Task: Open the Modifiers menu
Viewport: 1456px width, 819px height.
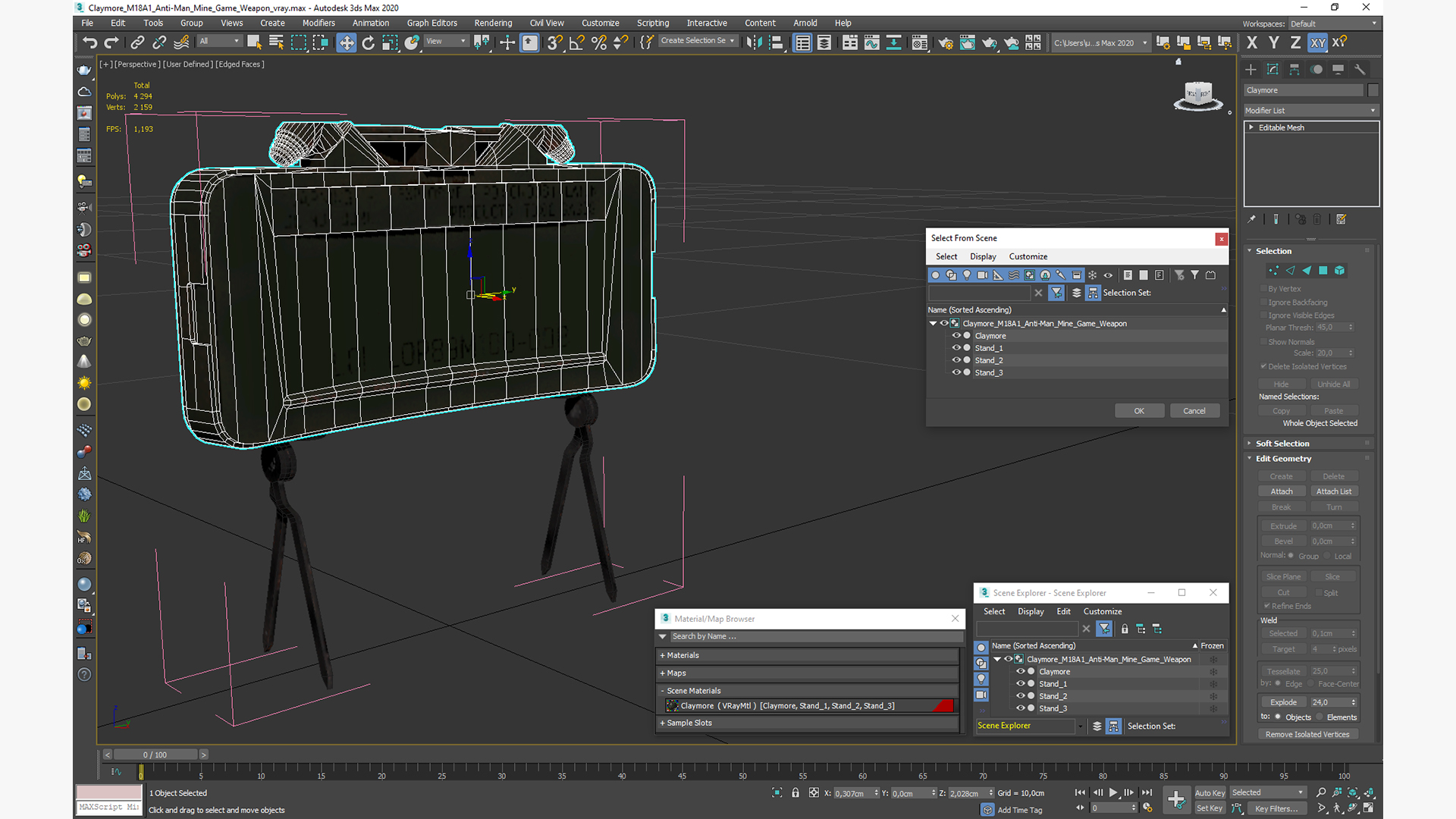Action: (318, 24)
